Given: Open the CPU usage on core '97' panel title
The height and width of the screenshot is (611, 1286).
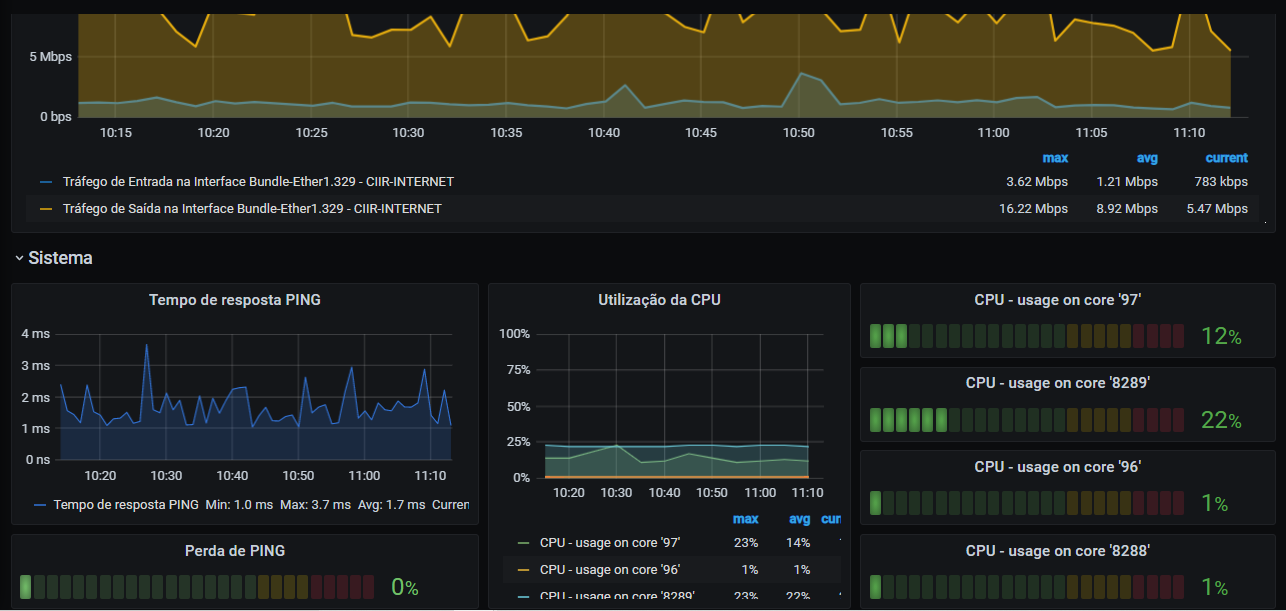Looking at the screenshot, I should [x=1058, y=299].
